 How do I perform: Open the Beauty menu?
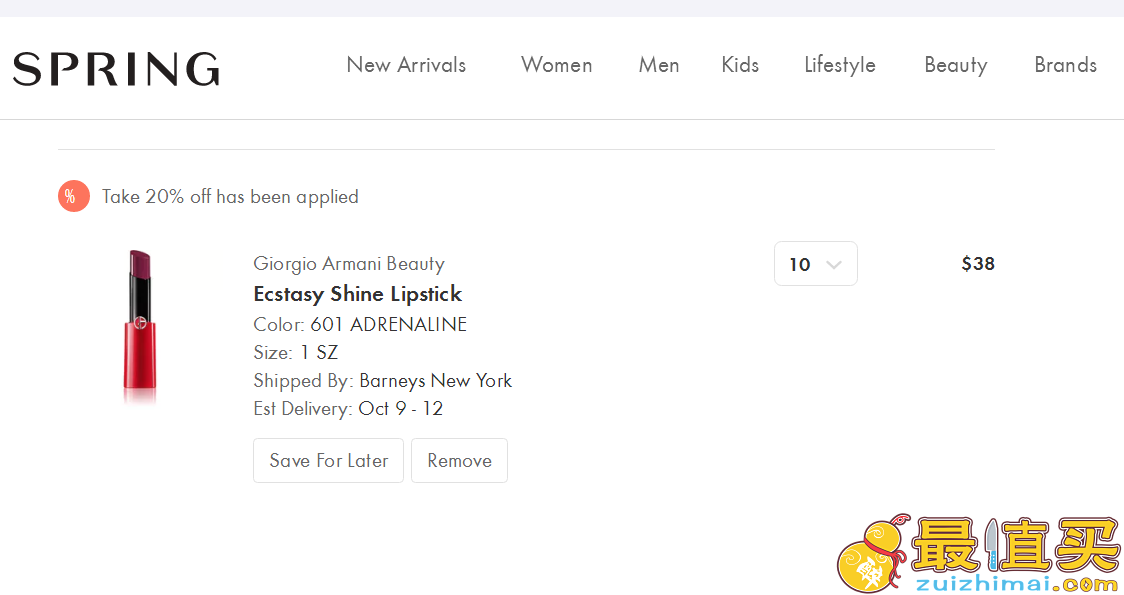pyautogui.click(x=956, y=65)
